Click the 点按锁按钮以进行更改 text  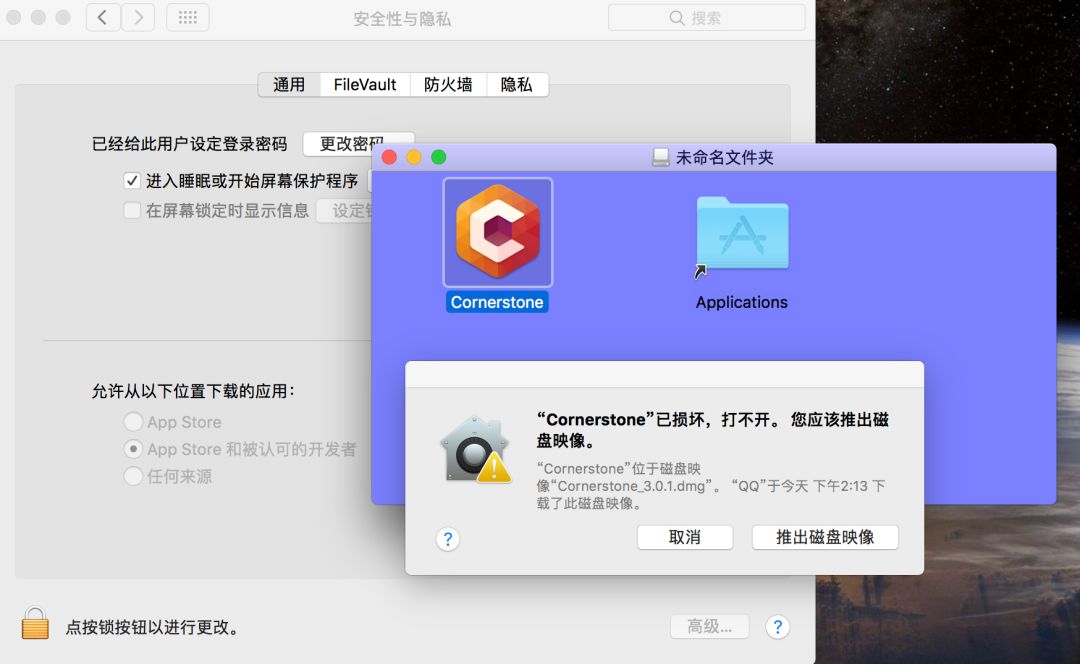(x=153, y=627)
